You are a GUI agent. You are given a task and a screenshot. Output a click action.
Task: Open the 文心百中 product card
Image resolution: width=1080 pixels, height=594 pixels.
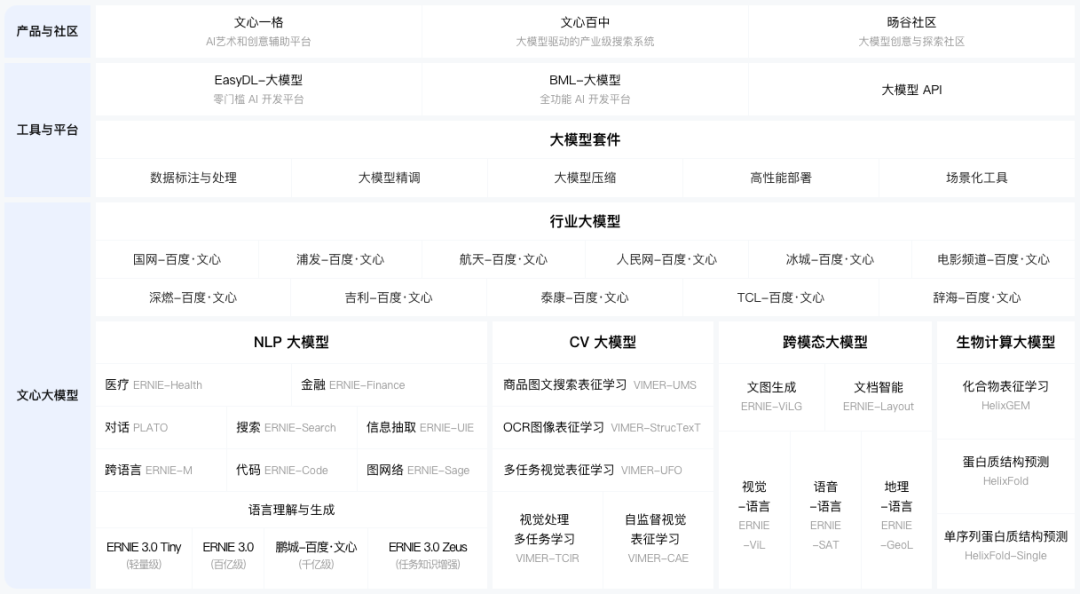pos(585,32)
